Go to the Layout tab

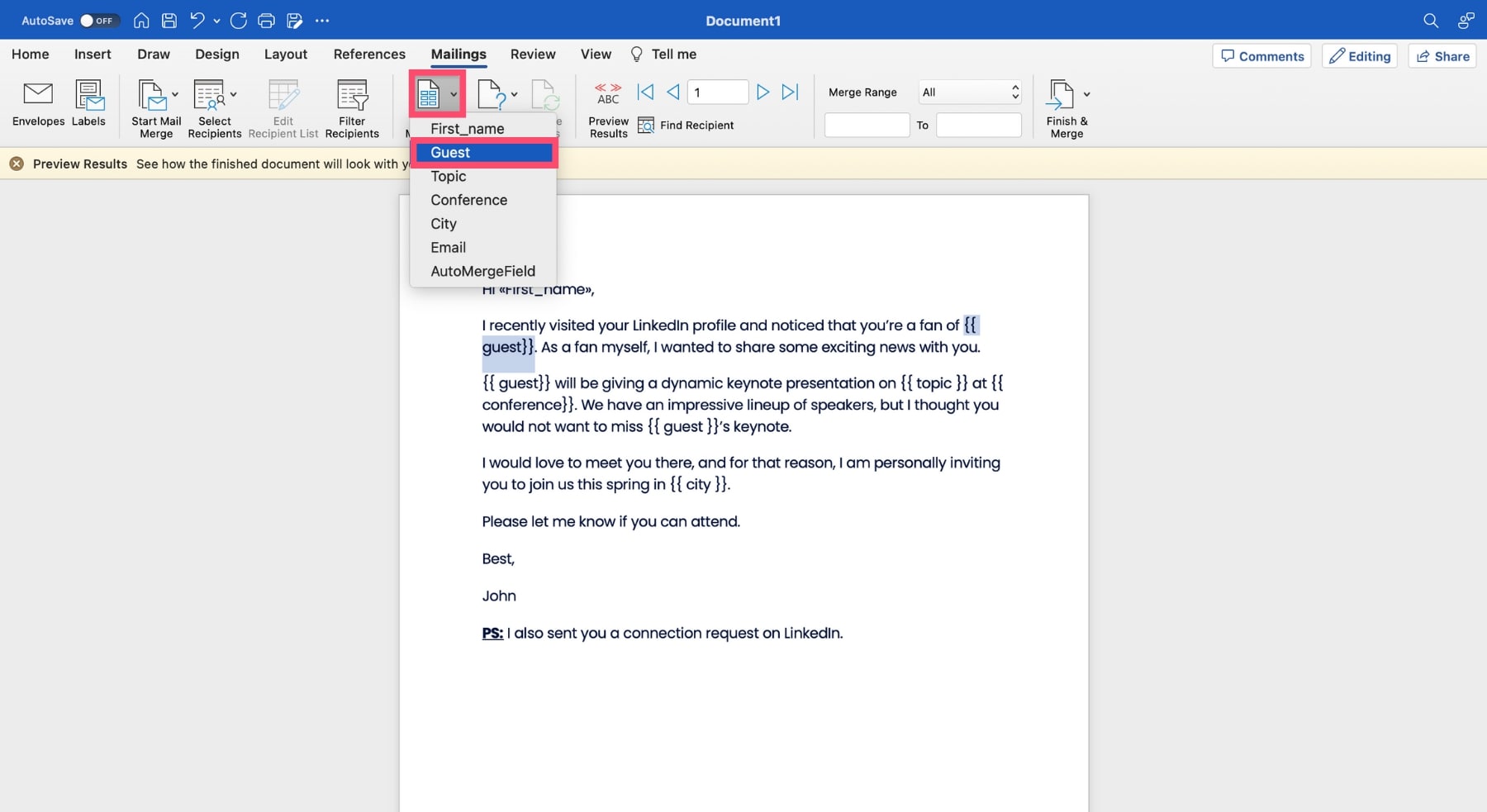(286, 54)
